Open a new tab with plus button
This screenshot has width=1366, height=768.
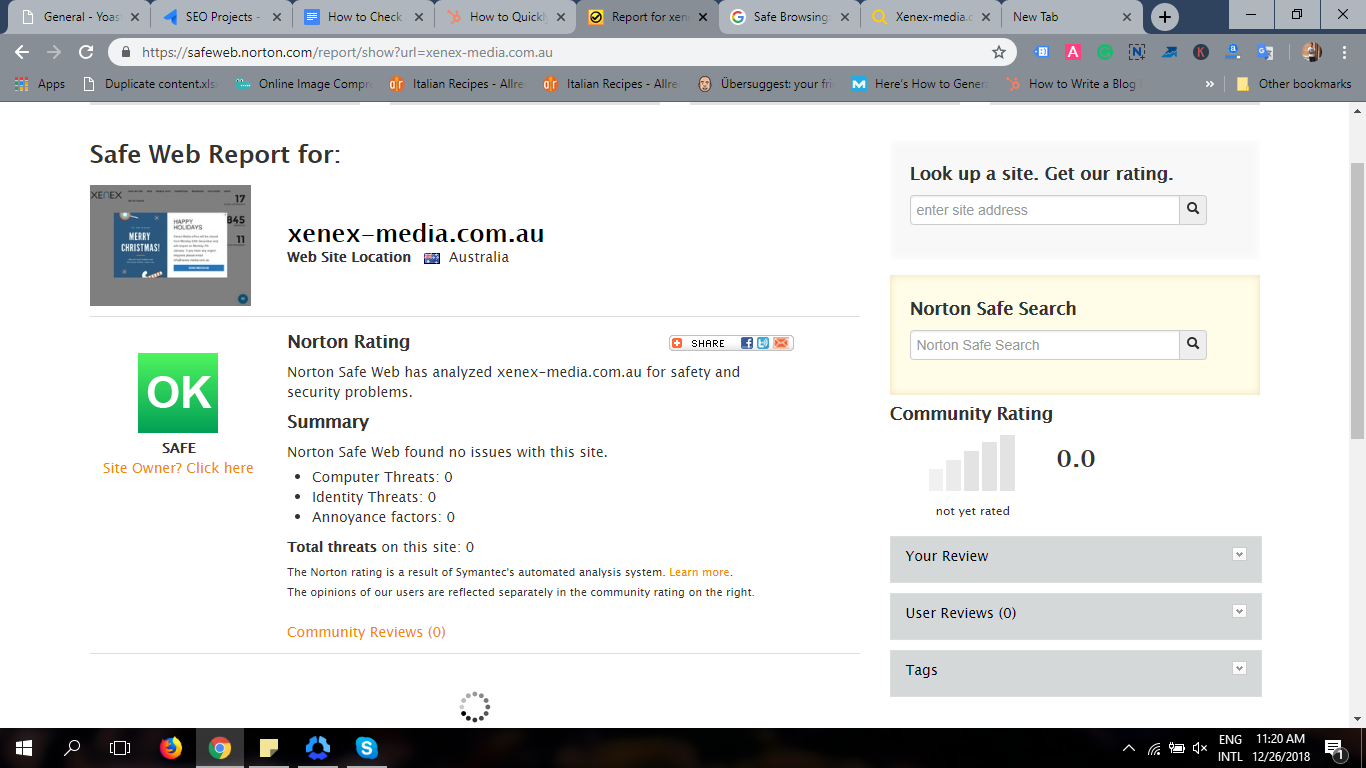pyautogui.click(x=1164, y=17)
